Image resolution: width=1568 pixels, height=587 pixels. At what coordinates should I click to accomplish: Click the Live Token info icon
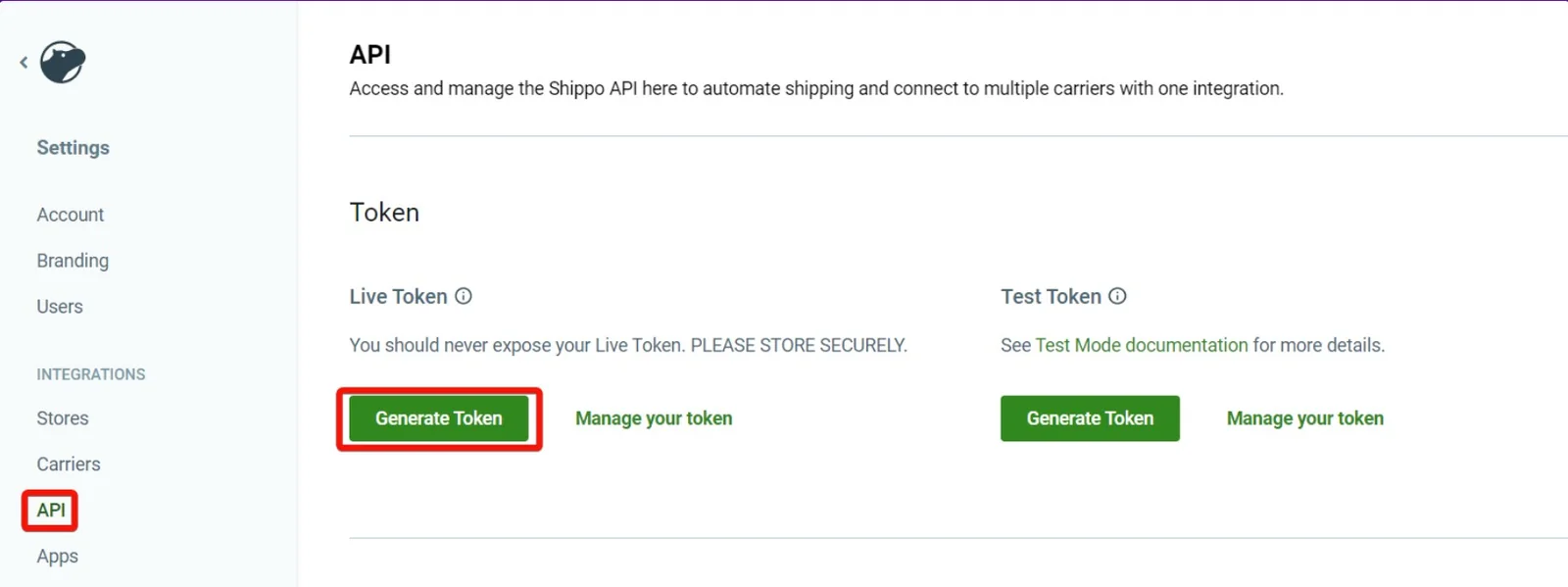pos(464,296)
